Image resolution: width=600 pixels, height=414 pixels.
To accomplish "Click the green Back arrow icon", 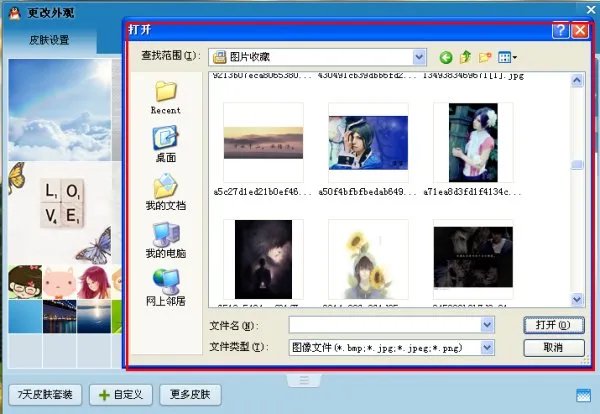I will coord(446,57).
